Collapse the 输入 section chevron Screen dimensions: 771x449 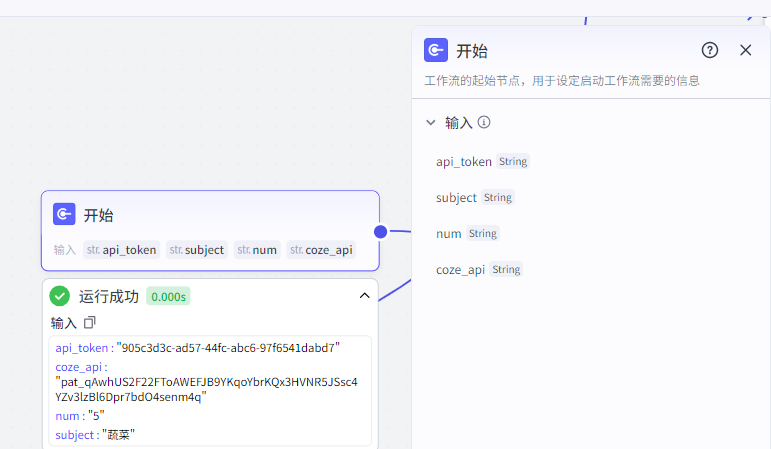pyautogui.click(x=431, y=122)
